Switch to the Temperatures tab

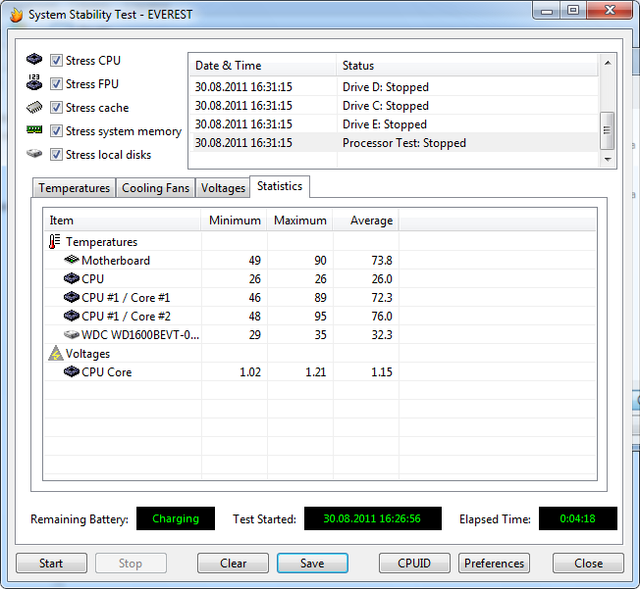[x=74, y=188]
